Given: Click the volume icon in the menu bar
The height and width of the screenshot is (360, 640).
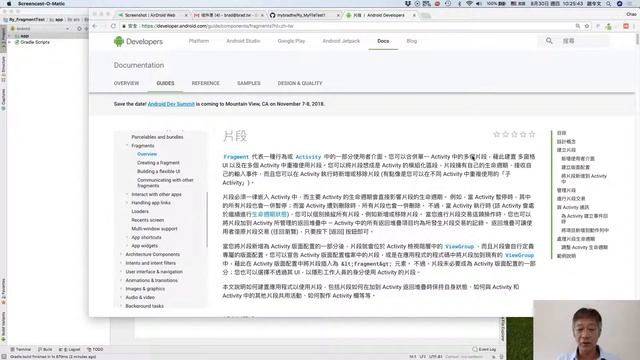Looking at the screenshot, I should point(478,4).
